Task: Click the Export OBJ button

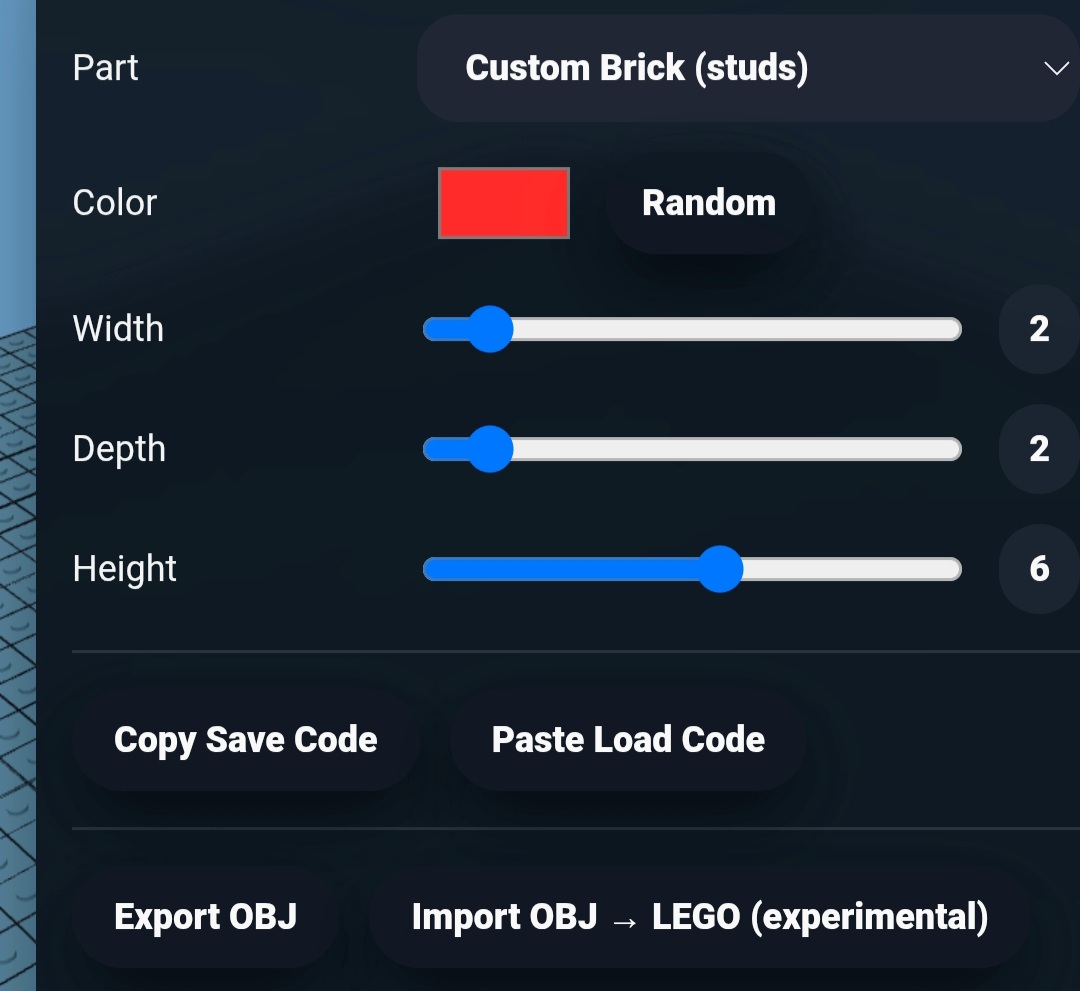Action: pos(205,917)
